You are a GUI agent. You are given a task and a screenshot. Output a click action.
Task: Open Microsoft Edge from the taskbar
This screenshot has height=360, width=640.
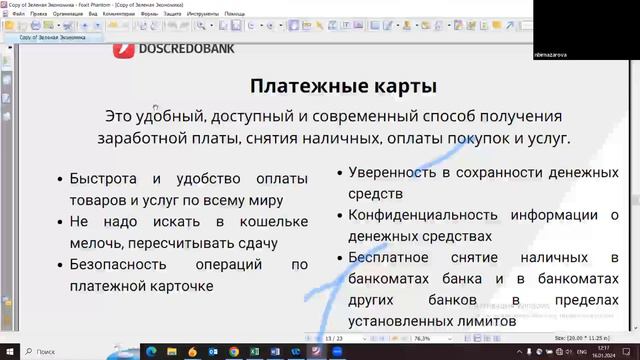151,351
